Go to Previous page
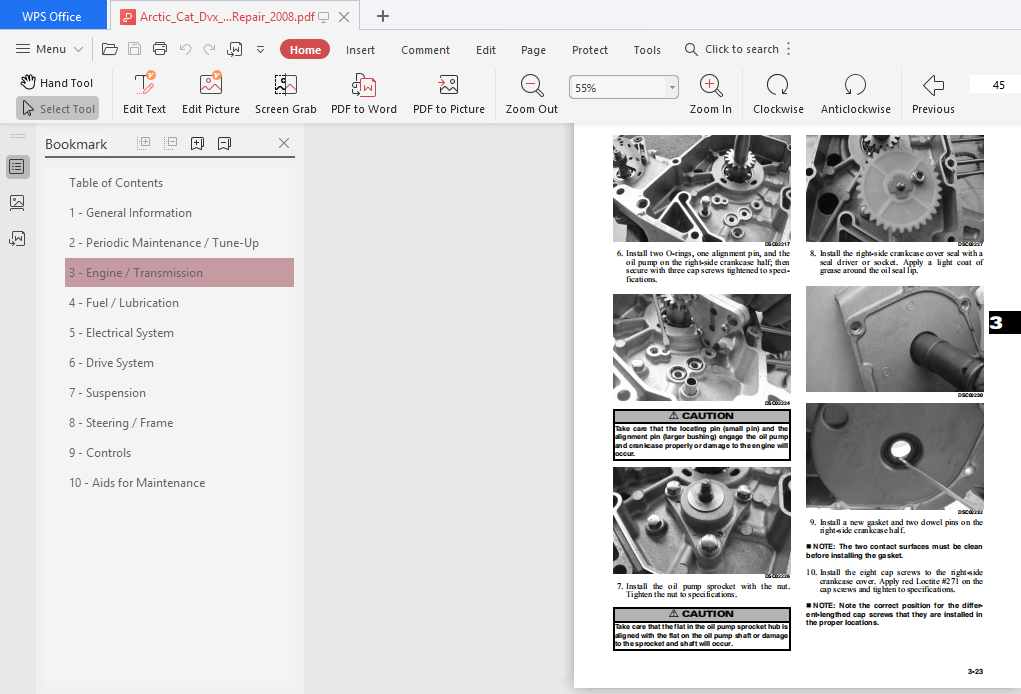 pyautogui.click(x=933, y=93)
